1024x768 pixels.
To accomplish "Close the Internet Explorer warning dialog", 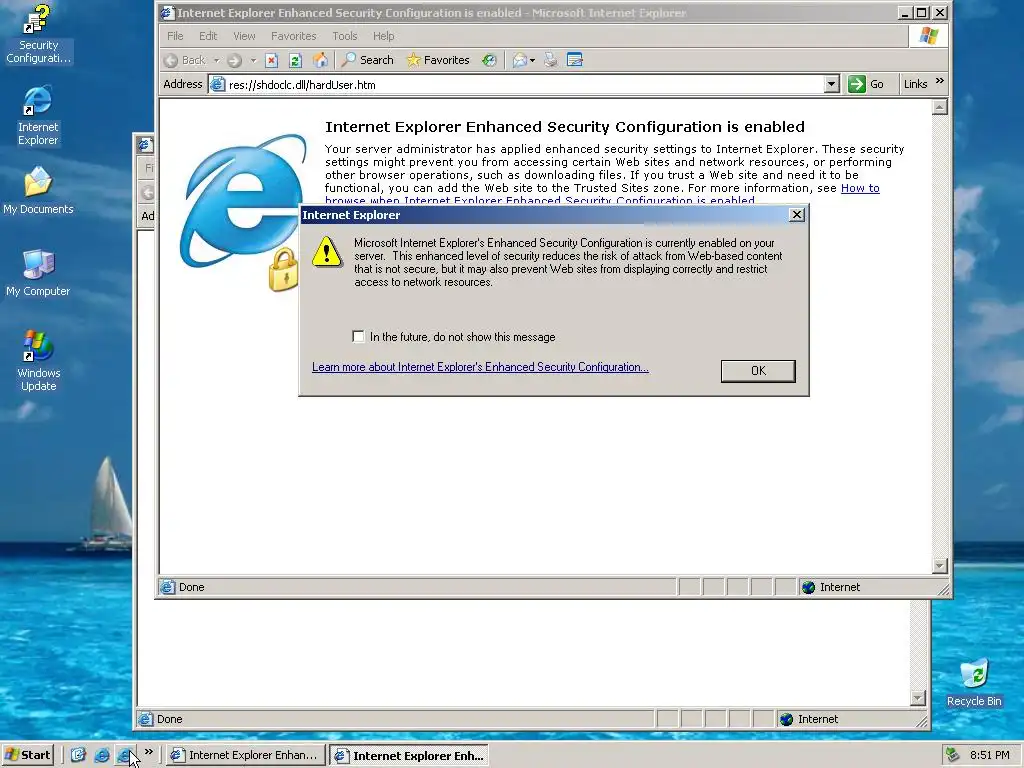I will click(x=796, y=215).
